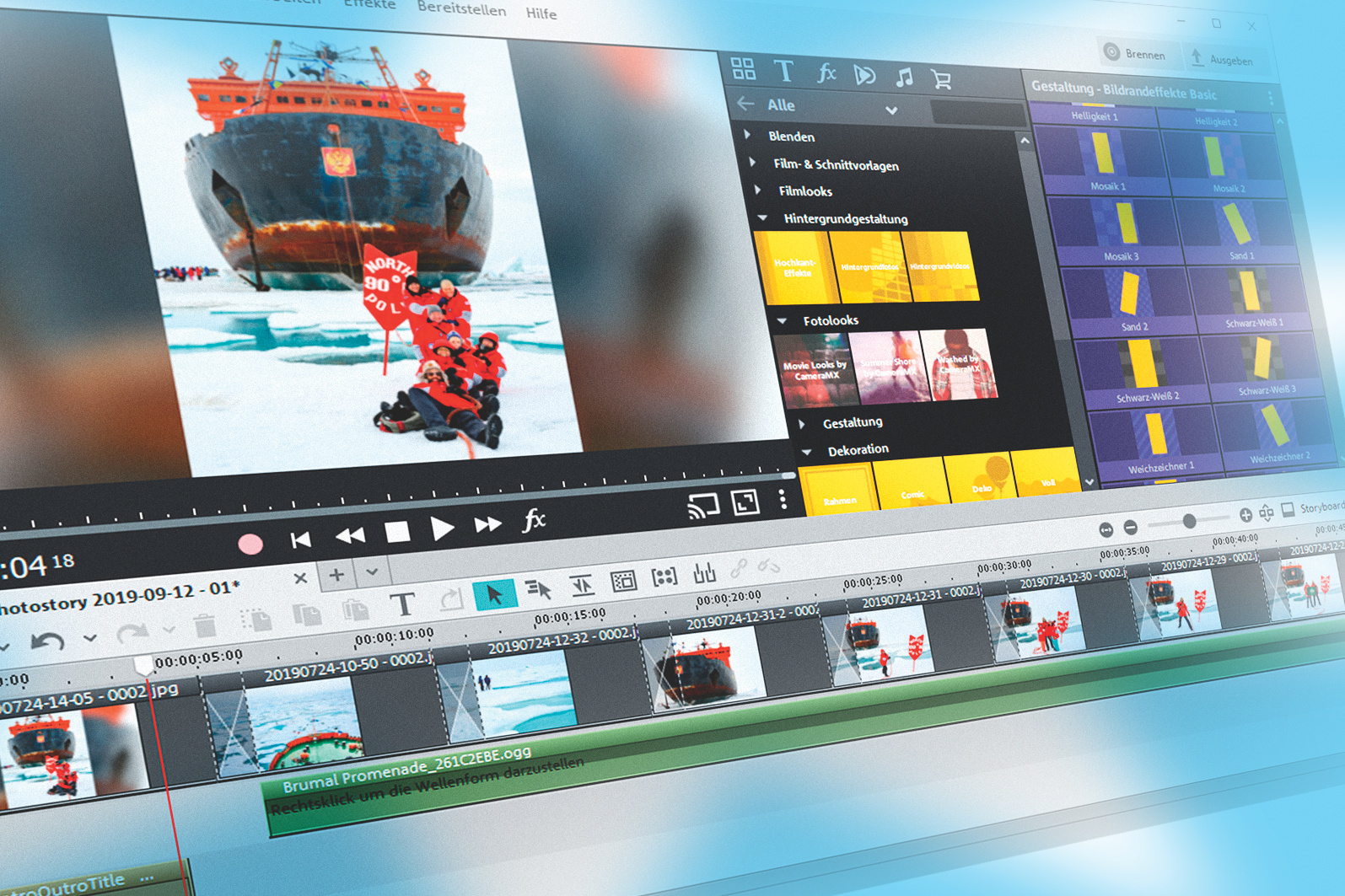Click the ungroup bracket icon
The image size is (1345, 896).
pos(664,577)
